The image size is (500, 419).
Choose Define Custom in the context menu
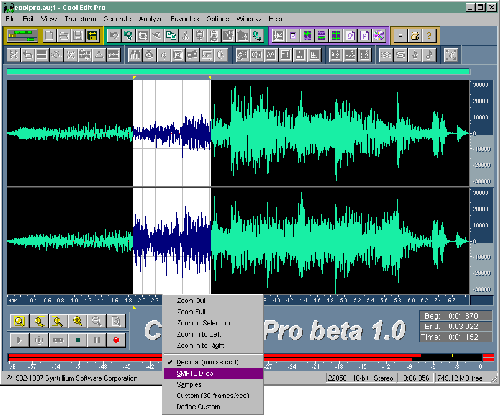(x=213, y=407)
